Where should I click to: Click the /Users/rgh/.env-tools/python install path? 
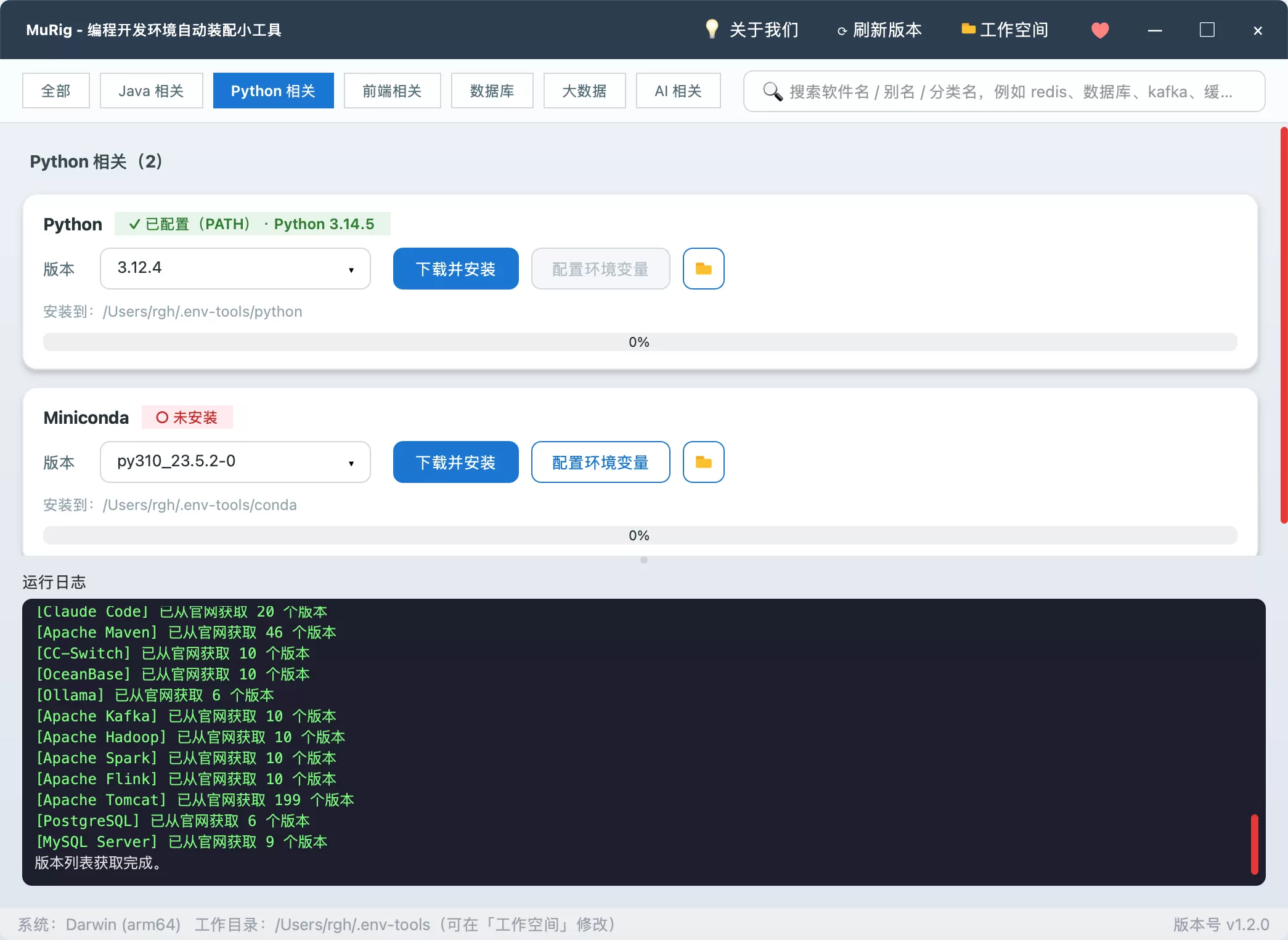click(x=203, y=312)
